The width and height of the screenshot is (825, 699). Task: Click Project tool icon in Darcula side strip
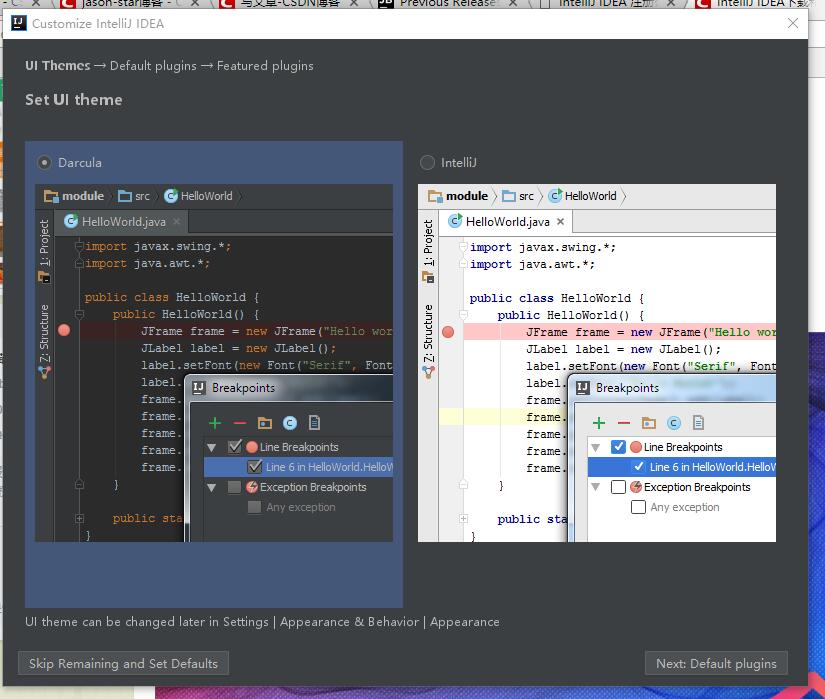coord(44,277)
